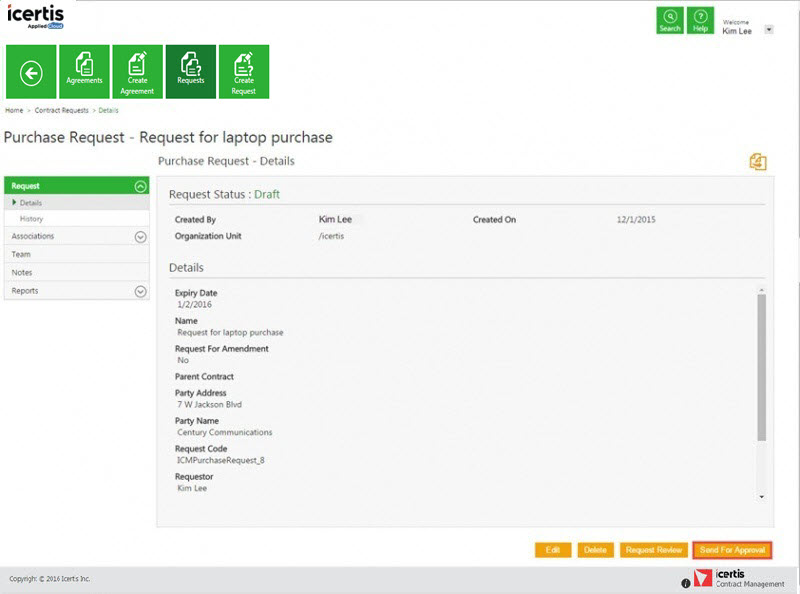Click the Contract Requests breadcrumb link

click(62, 110)
